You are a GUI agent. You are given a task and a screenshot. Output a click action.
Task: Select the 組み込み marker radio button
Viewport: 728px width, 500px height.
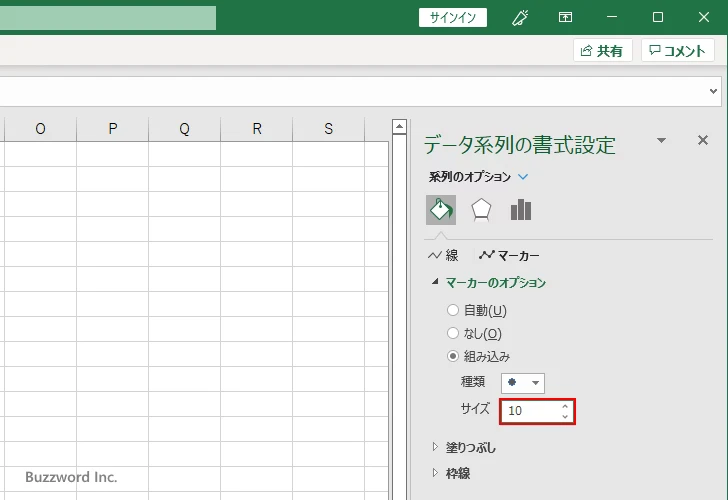pyautogui.click(x=453, y=356)
